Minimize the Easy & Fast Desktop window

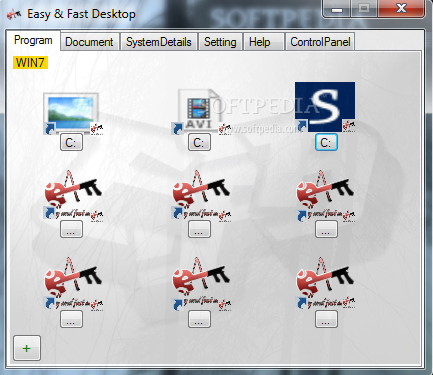pyautogui.click(x=337, y=9)
